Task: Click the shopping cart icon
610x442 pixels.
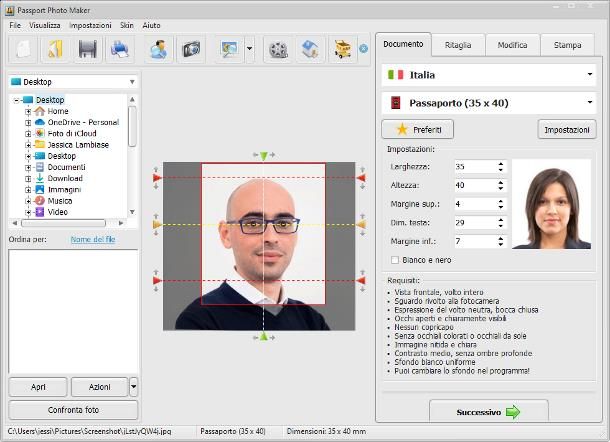Action: coord(342,49)
